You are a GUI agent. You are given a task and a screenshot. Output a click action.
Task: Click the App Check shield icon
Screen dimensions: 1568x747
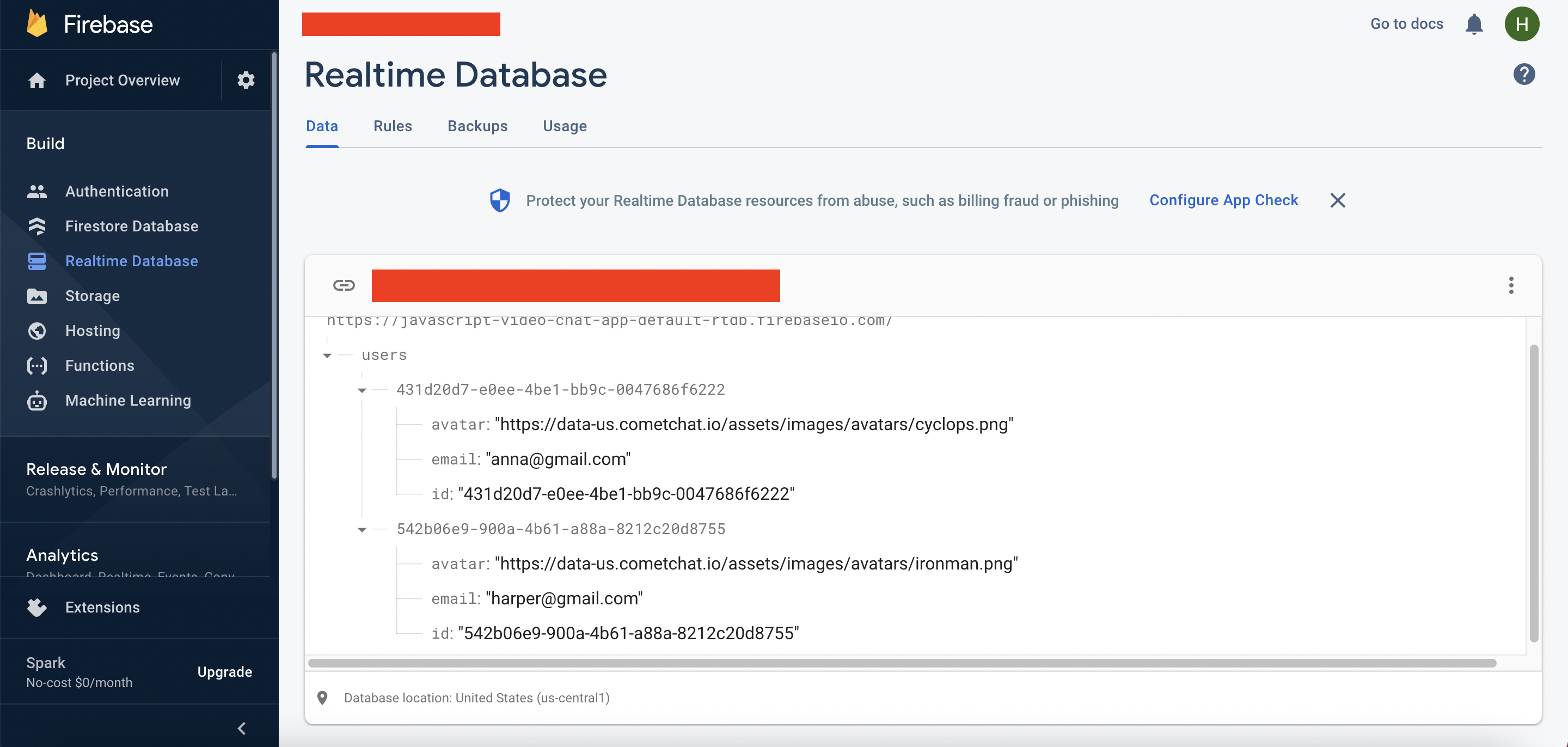pos(500,200)
